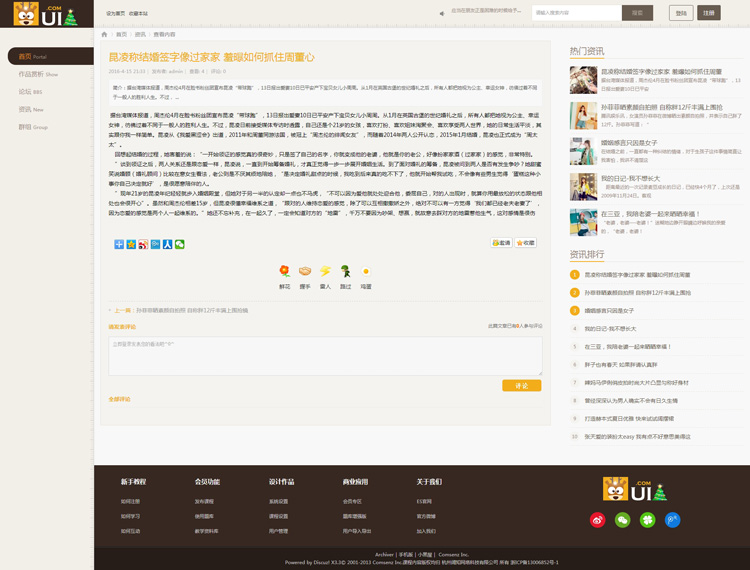The image size is (750, 570).
Task: Share article via red Weibo icon
Action: pyautogui.click(x=143, y=244)
